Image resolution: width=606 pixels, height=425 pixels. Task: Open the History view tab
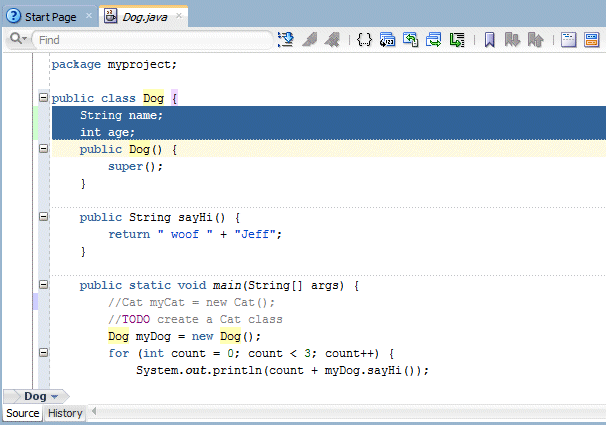(x=65, y=413)
